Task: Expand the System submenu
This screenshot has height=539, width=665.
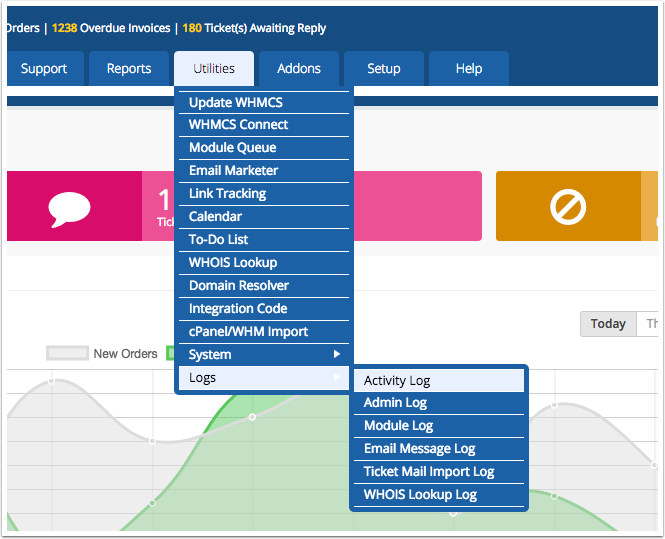Action: [x=264, y=355]
